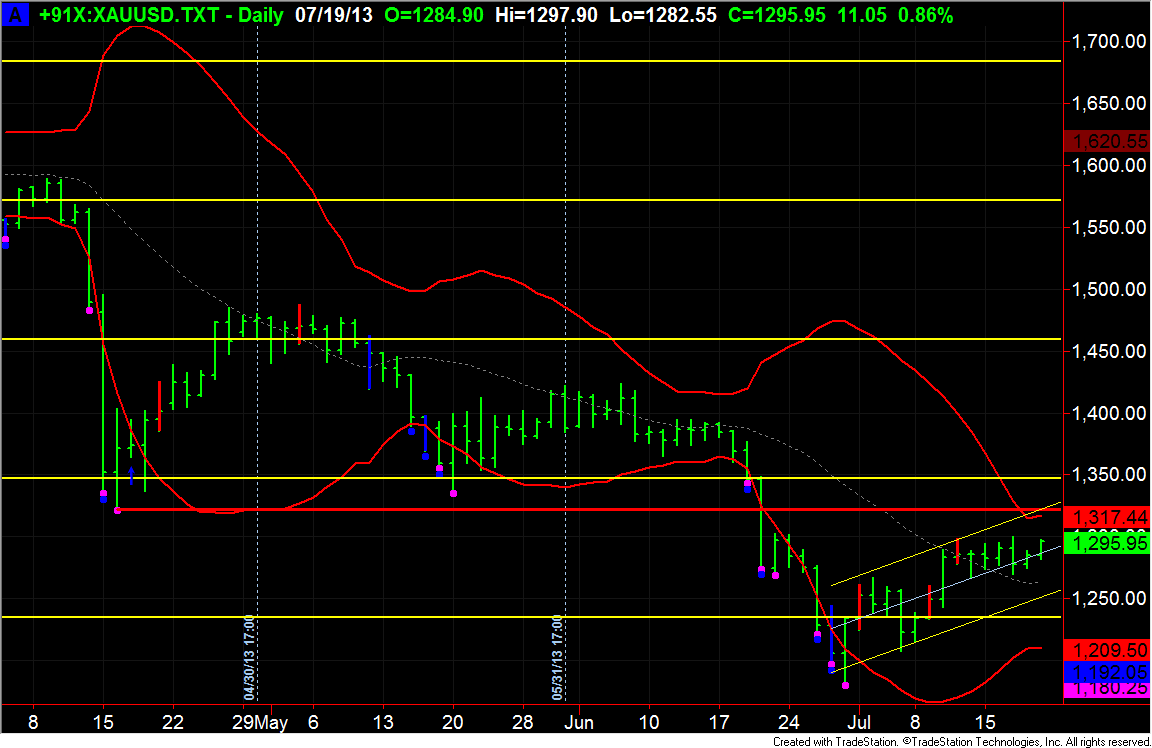Click the 1,350.00 price axis label
This screenshot has height=748, width=1152.
coord(1109,475)
